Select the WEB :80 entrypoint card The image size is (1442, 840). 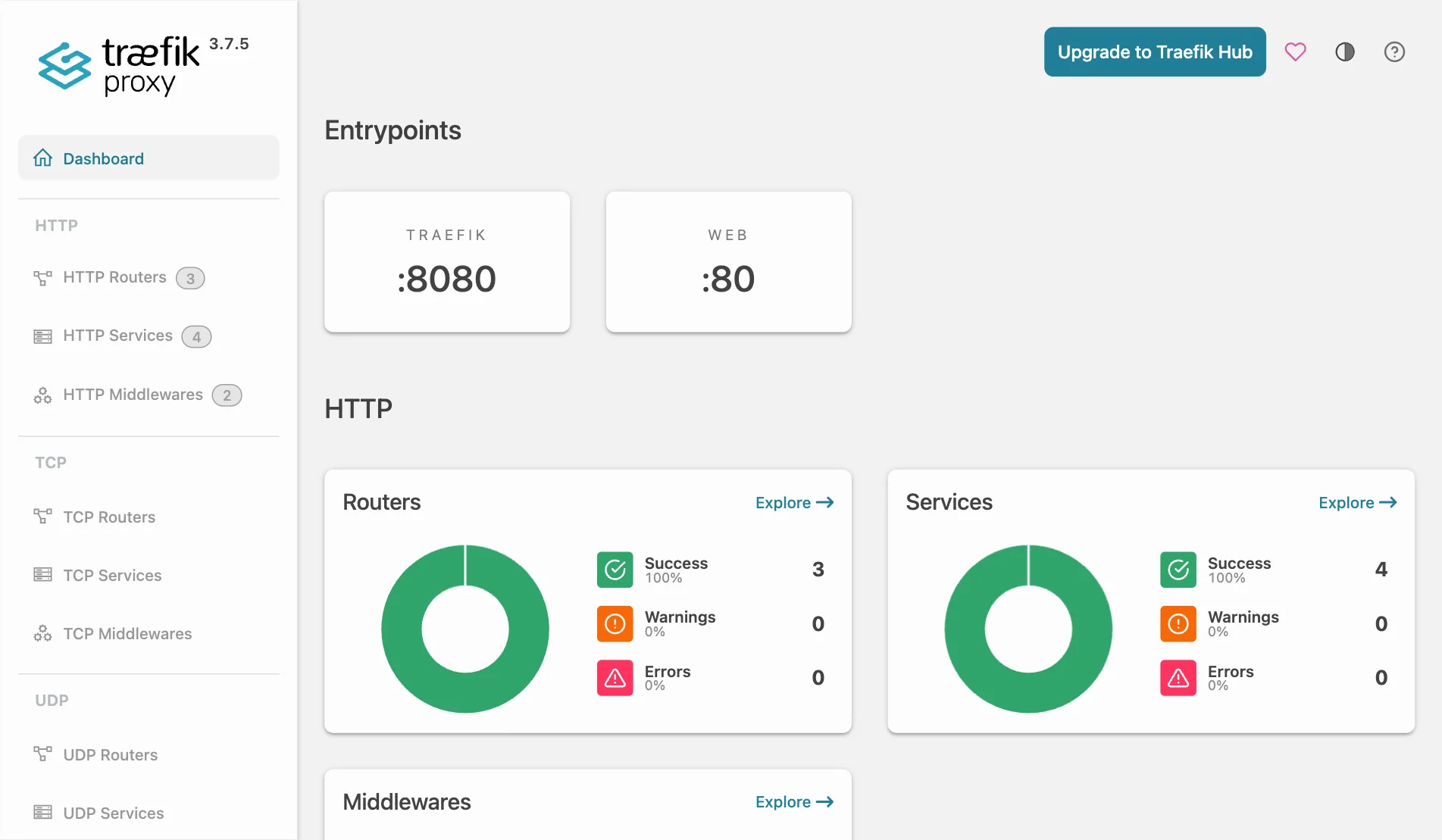pyautogui.click(x=729, y=261)
